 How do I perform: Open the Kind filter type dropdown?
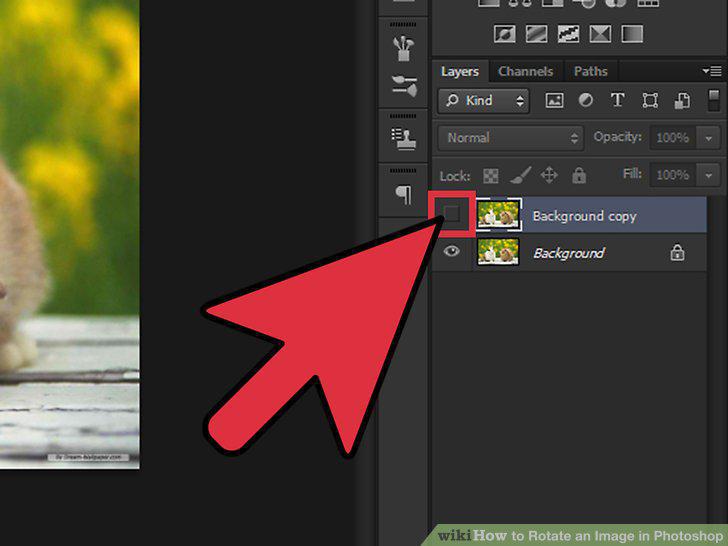483,101
